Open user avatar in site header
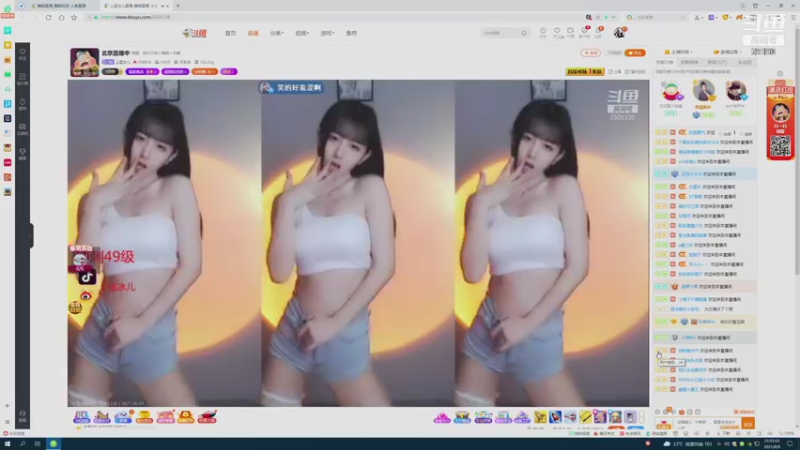 pyautogui.click(x=619, y=33)
